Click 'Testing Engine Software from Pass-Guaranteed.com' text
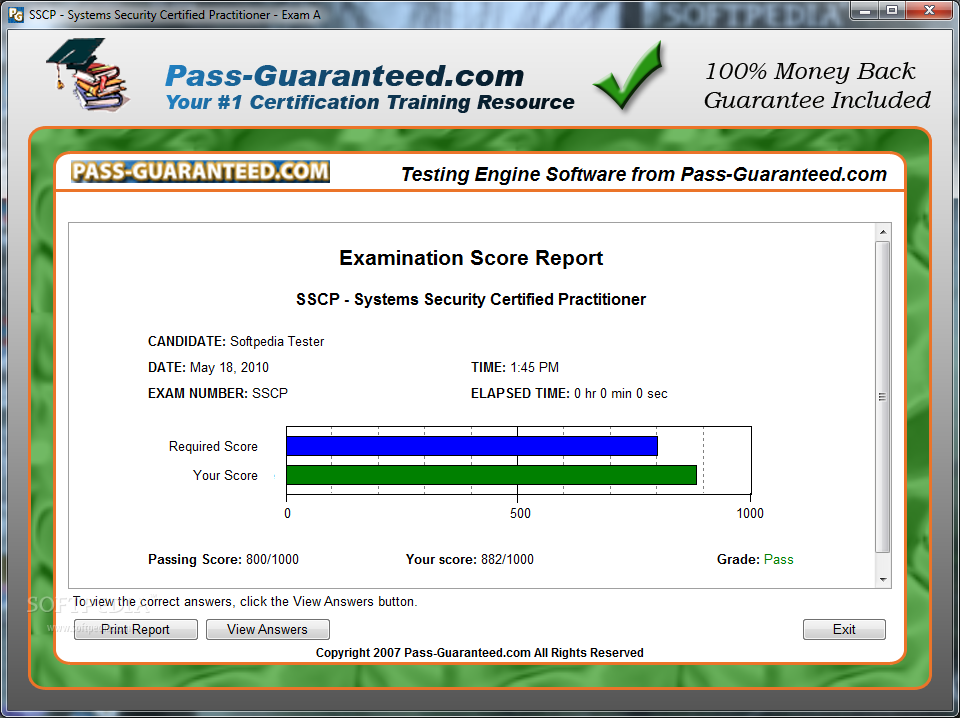This screenshot has height=718, width=960. point(643,174)
